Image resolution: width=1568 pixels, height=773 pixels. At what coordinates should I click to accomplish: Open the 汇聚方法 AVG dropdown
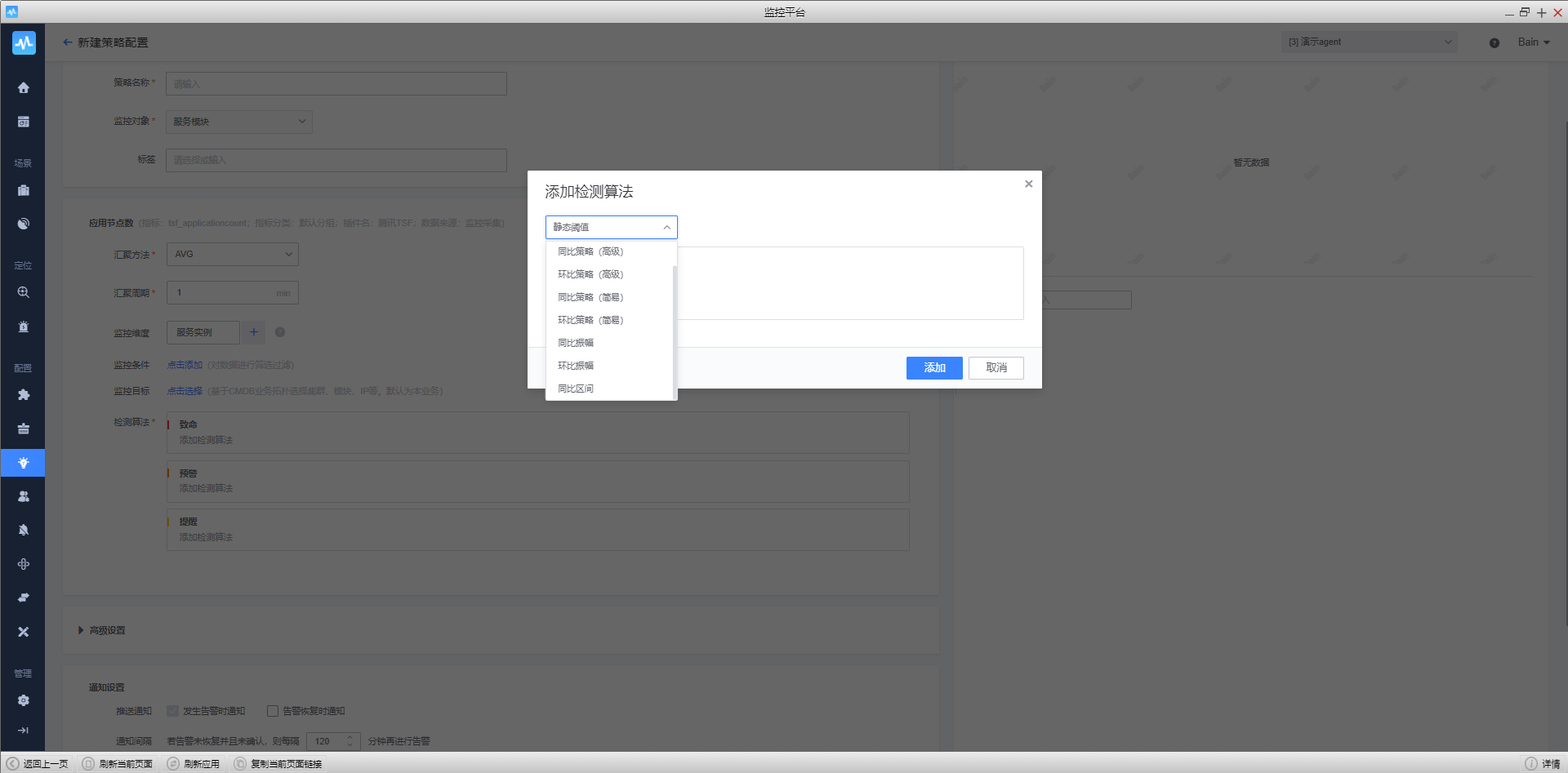pos(233,254)
